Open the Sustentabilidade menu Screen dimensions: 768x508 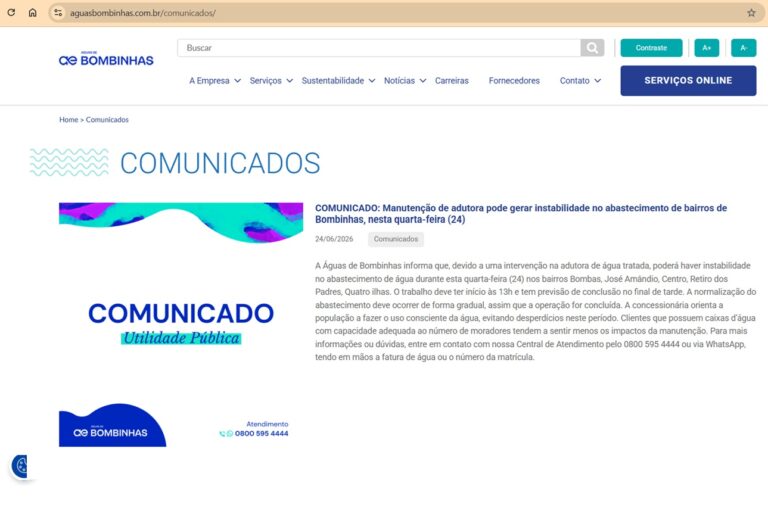click(333, 81)
